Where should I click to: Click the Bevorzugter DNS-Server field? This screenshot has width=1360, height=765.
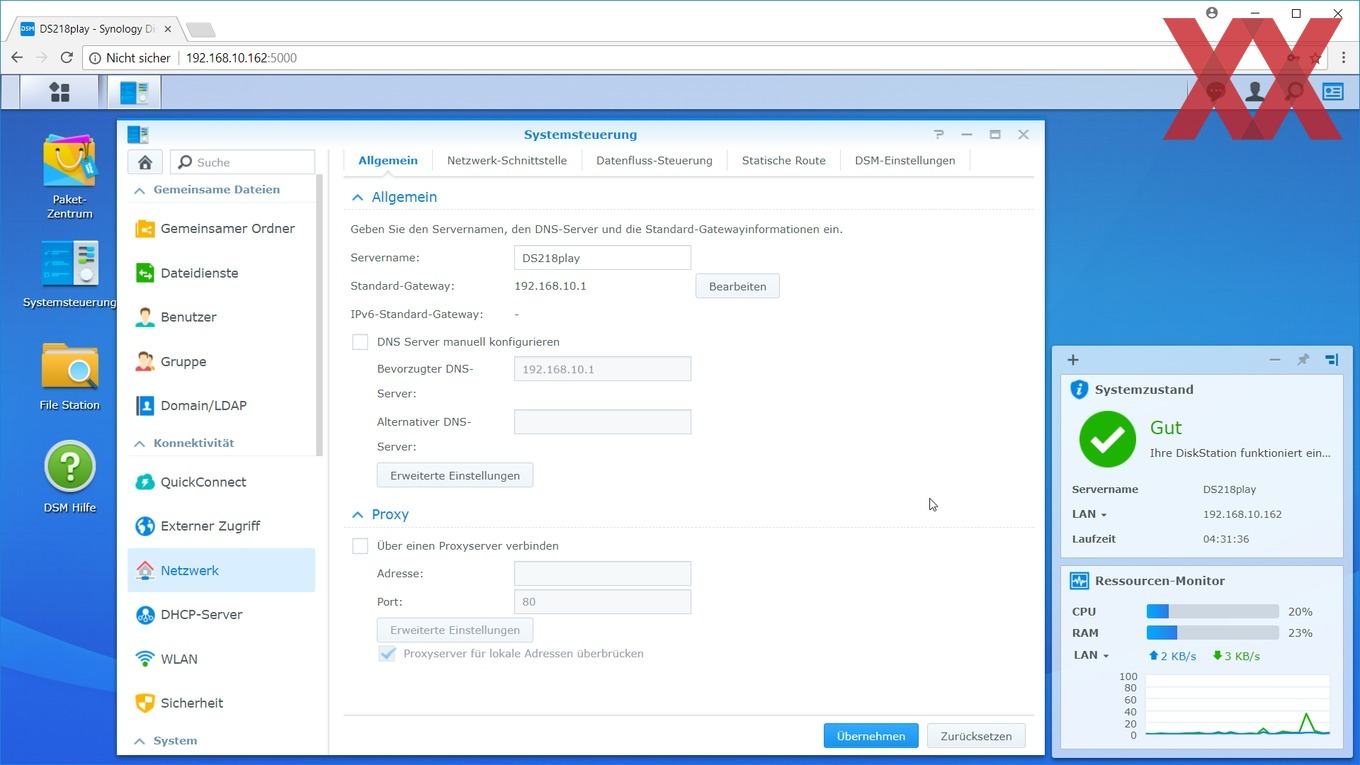[x=602, y=369]
